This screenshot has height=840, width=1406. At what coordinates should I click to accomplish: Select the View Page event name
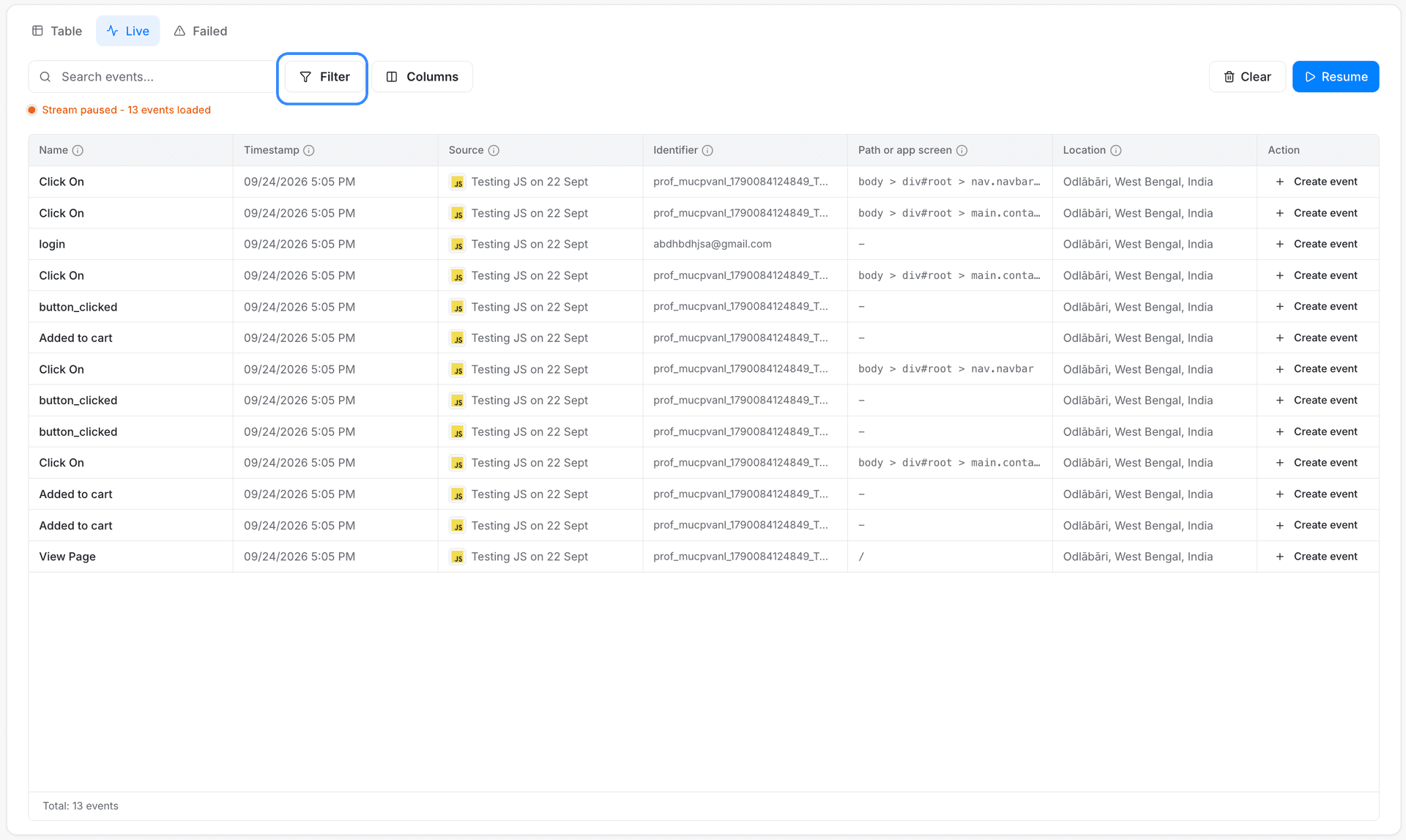tap(67, 557)
